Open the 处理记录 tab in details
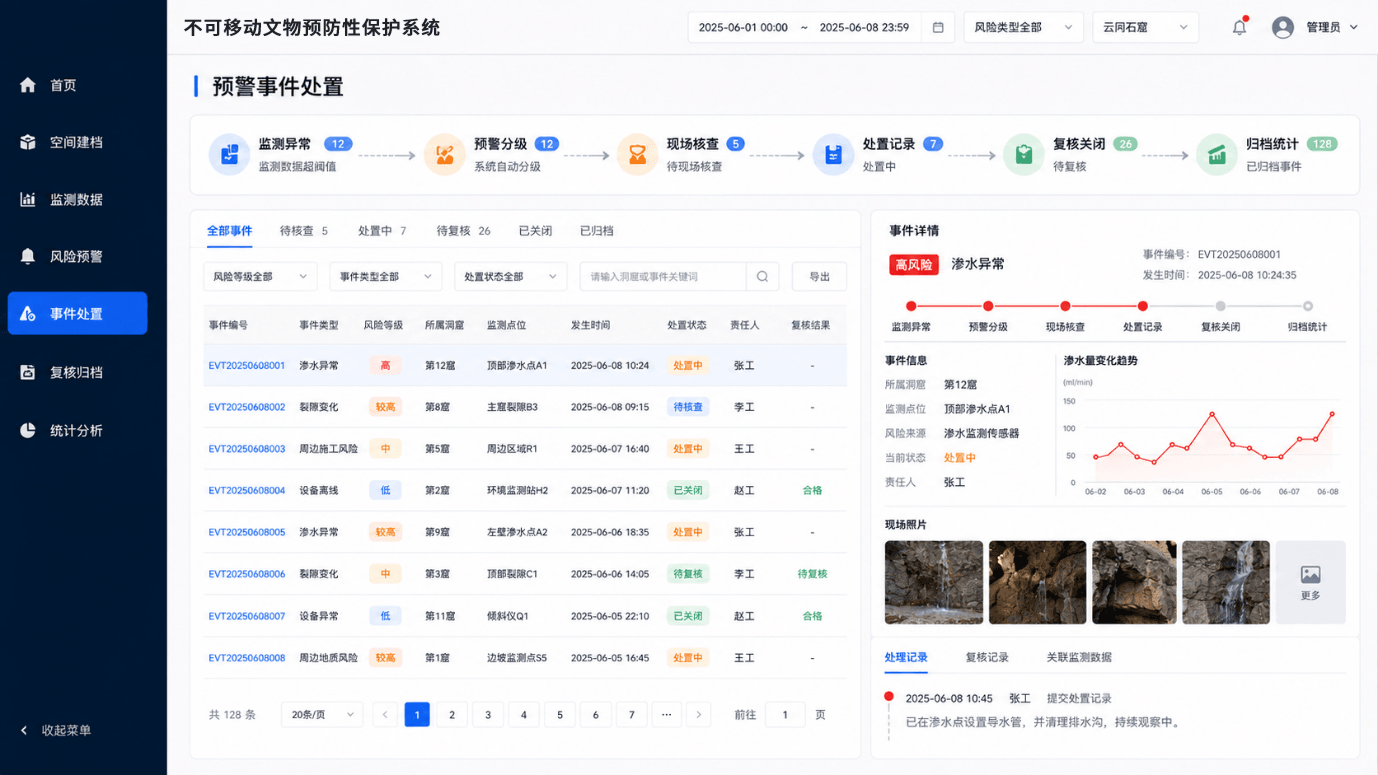 [906, 657]
